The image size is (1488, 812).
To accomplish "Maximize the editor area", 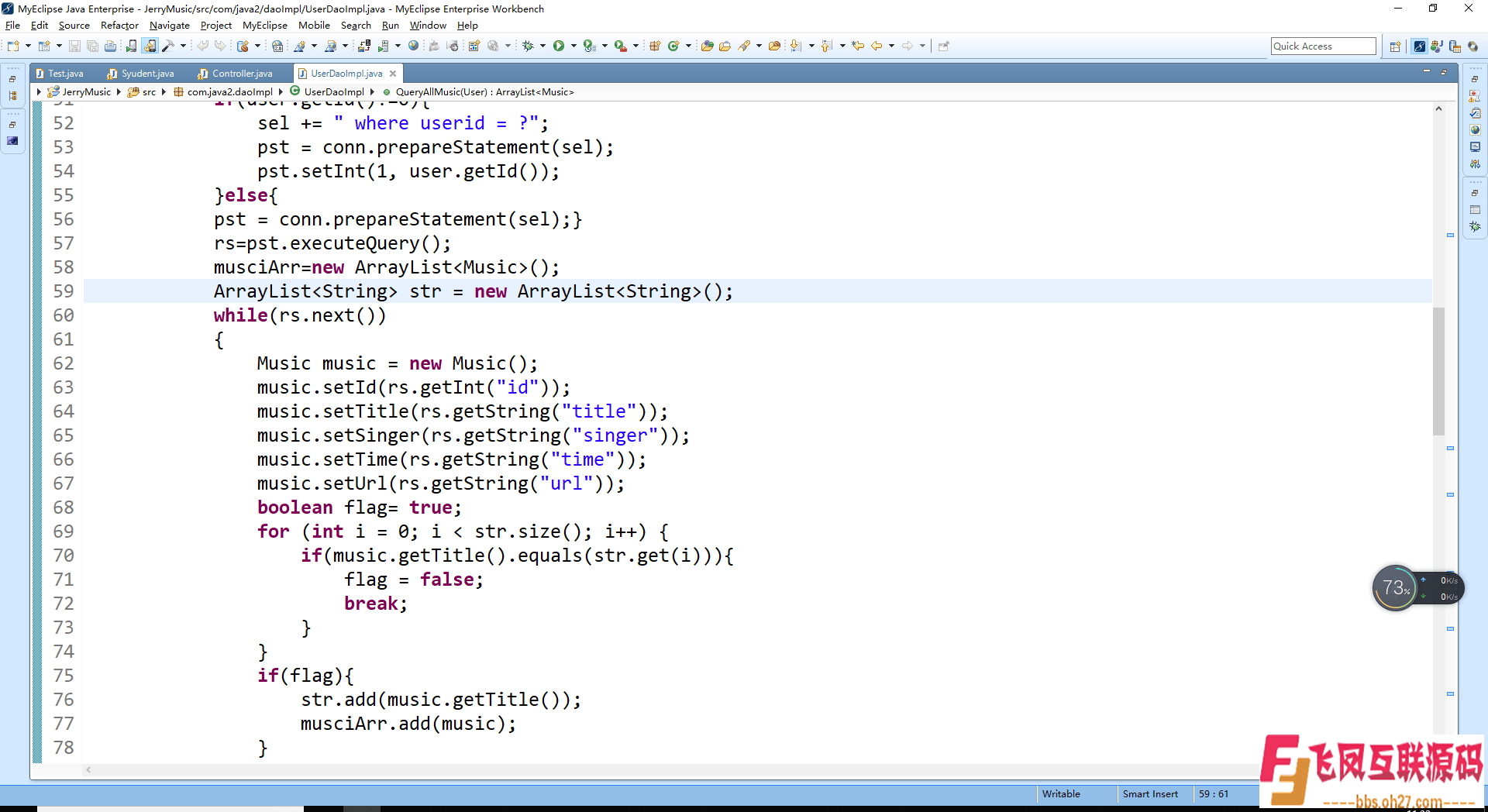I will pyautogui.click(x=1444, y=71).
